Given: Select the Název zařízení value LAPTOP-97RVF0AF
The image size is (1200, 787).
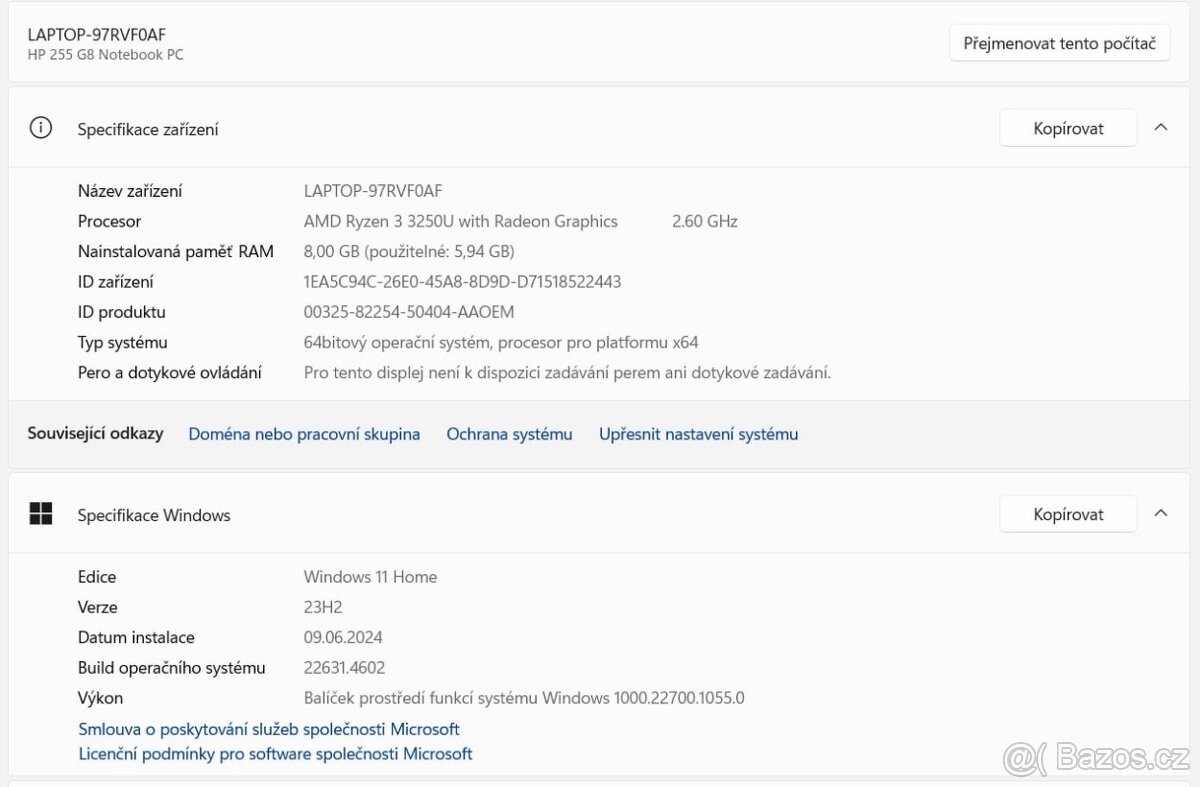Looking at the screenshot, I should point(373,191).
